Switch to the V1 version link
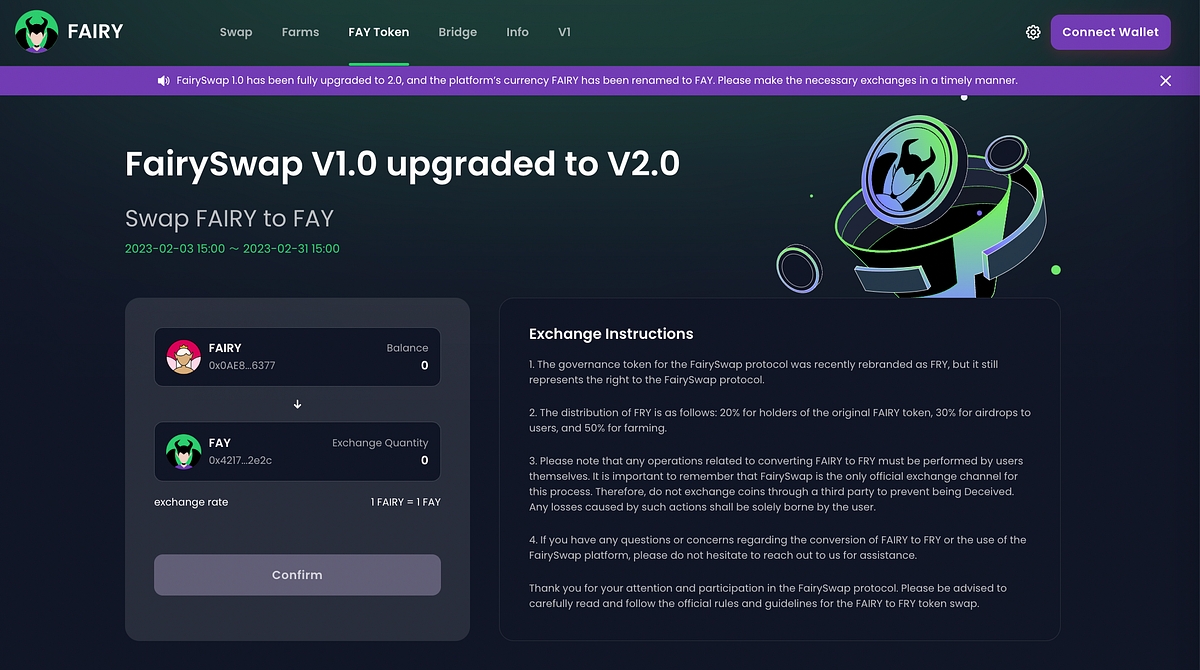 click(x=565, y=32)
